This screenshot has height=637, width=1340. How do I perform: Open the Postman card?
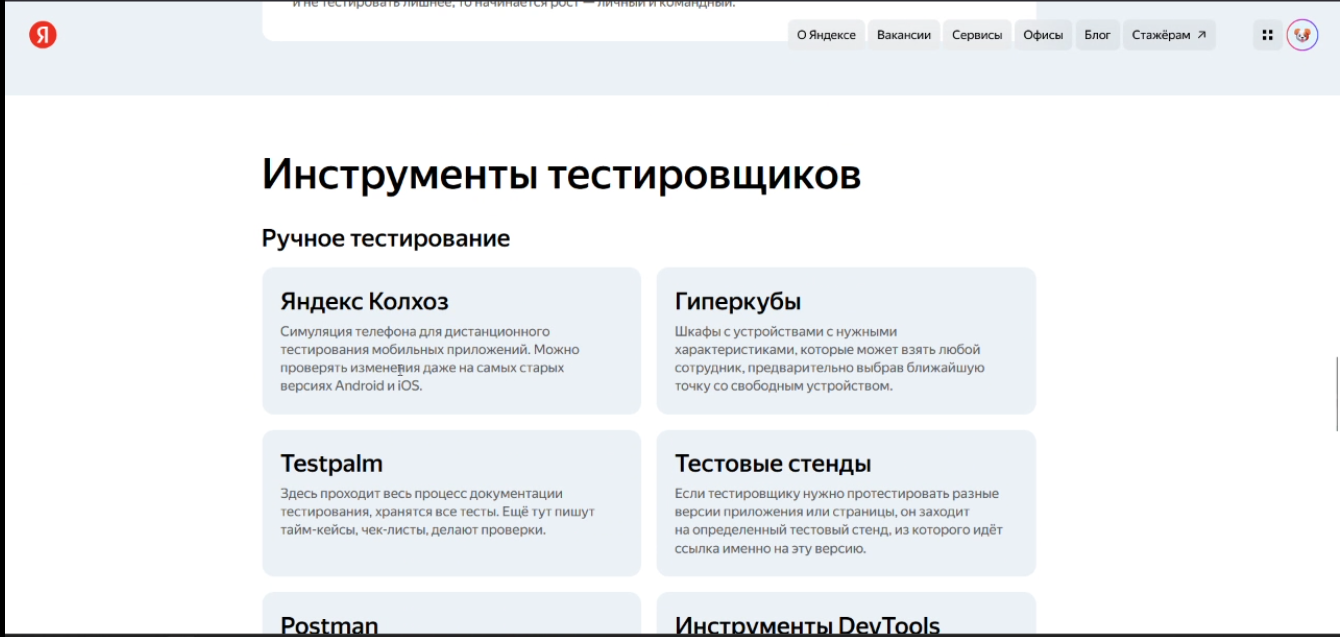329,625
